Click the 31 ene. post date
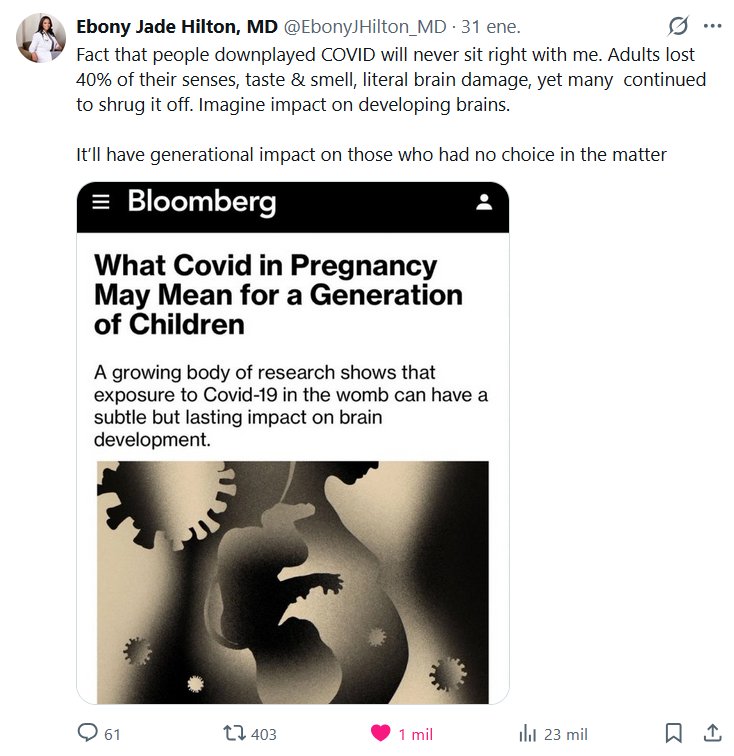Screen dimensions: 734x756 click(490, 27)
